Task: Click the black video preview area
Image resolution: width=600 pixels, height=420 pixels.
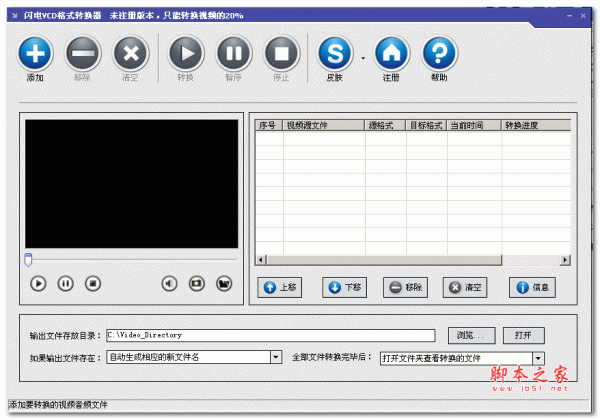Action: pos(132,184)
